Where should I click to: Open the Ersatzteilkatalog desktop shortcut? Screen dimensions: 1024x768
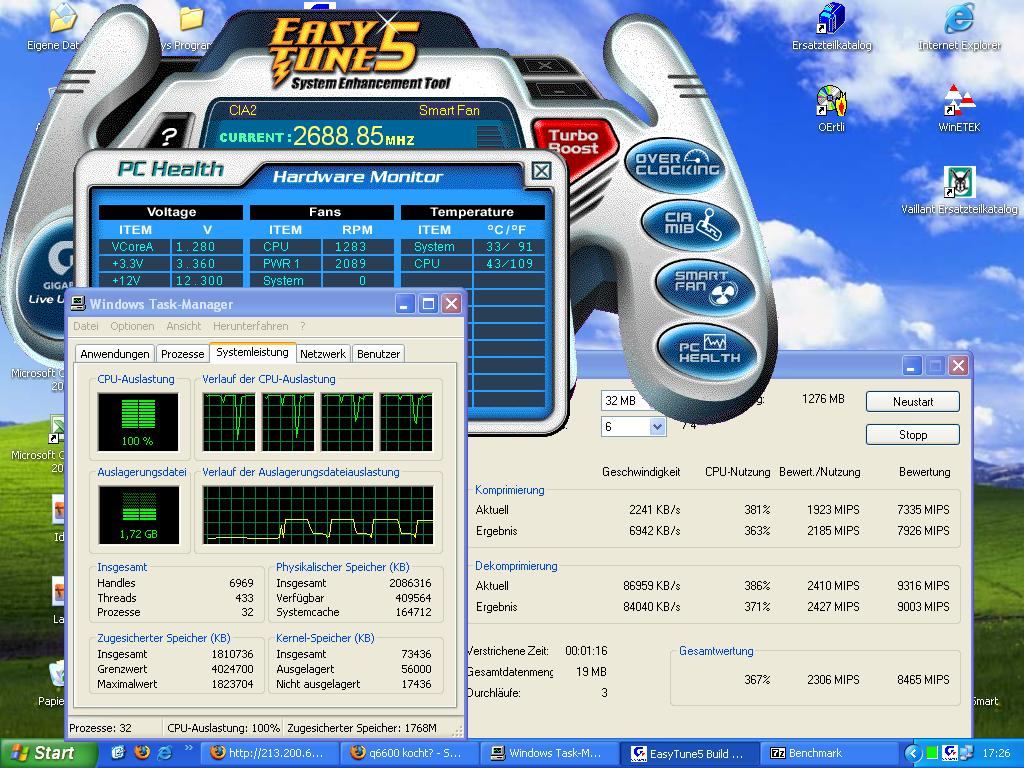(831, 26)
